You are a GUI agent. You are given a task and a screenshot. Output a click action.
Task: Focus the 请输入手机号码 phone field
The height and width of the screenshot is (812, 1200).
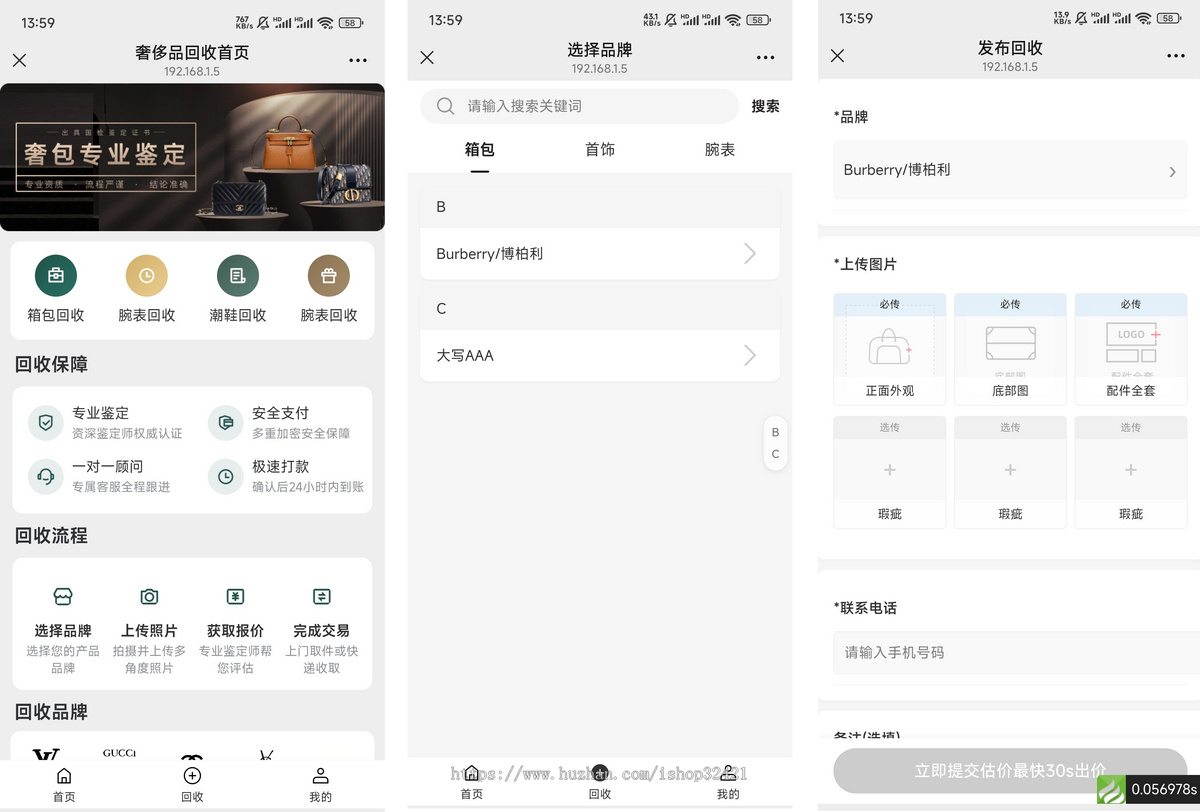tap(1016, 652)
